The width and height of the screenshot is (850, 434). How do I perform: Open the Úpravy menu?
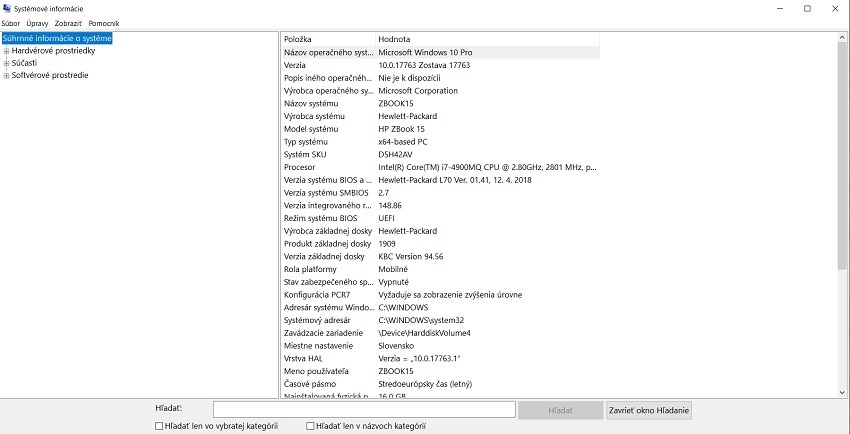(x=37, y=23)
